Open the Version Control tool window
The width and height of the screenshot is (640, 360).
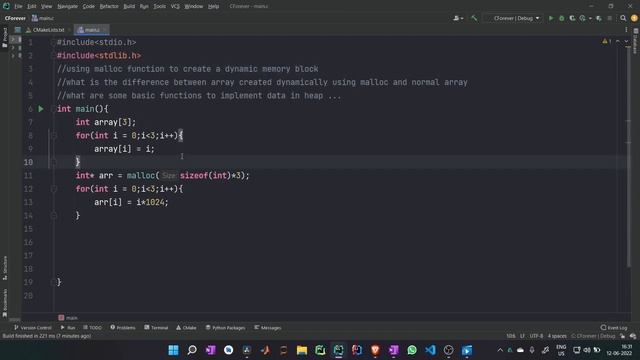[33, 328]
